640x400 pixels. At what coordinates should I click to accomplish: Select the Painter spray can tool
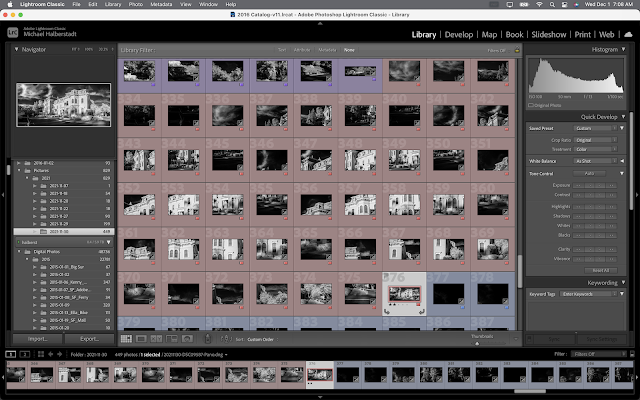(x=207, y=339)
